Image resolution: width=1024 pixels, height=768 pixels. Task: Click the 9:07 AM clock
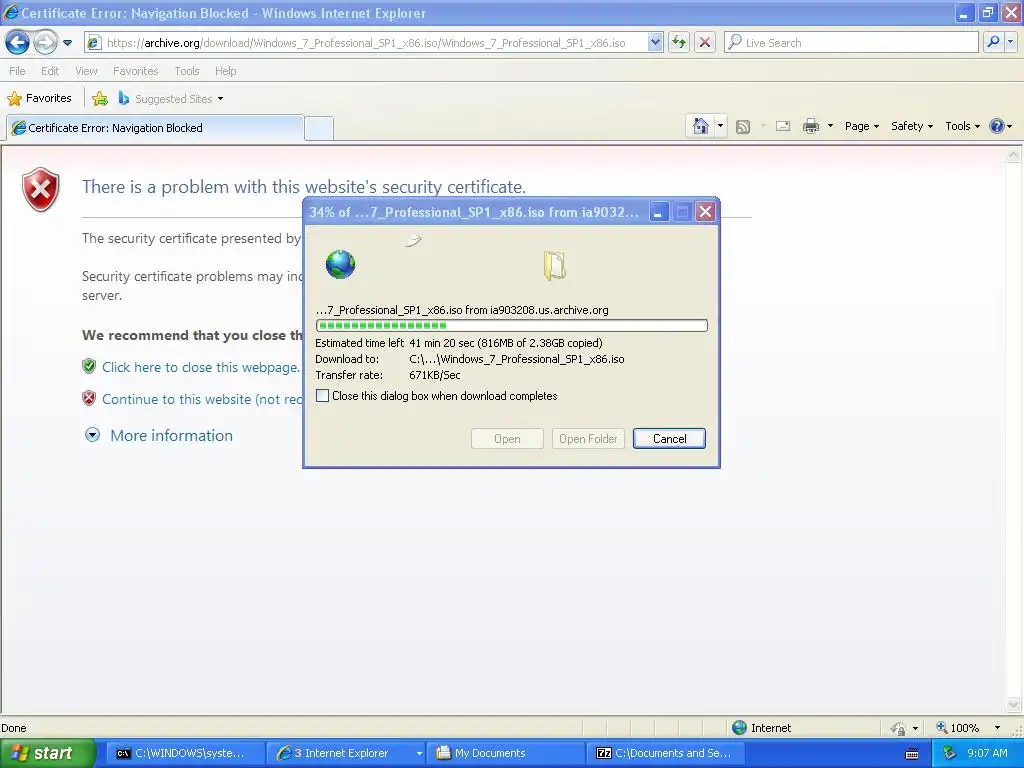pos(987,753)
